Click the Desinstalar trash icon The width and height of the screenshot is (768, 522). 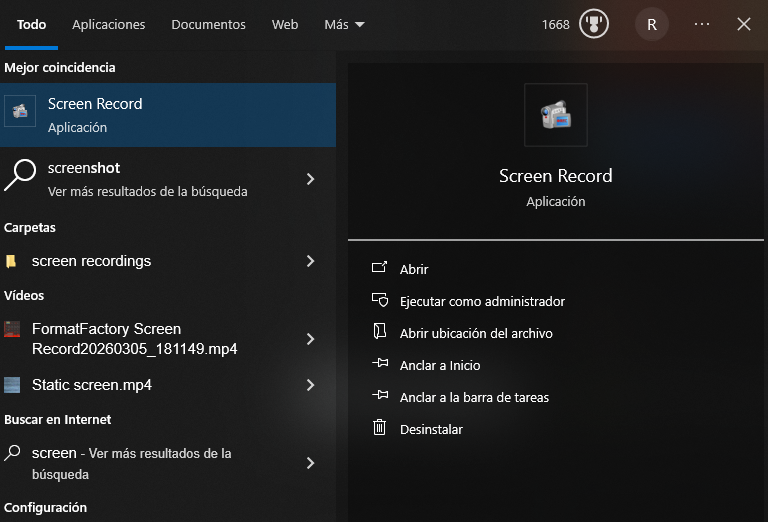[380, 427]
